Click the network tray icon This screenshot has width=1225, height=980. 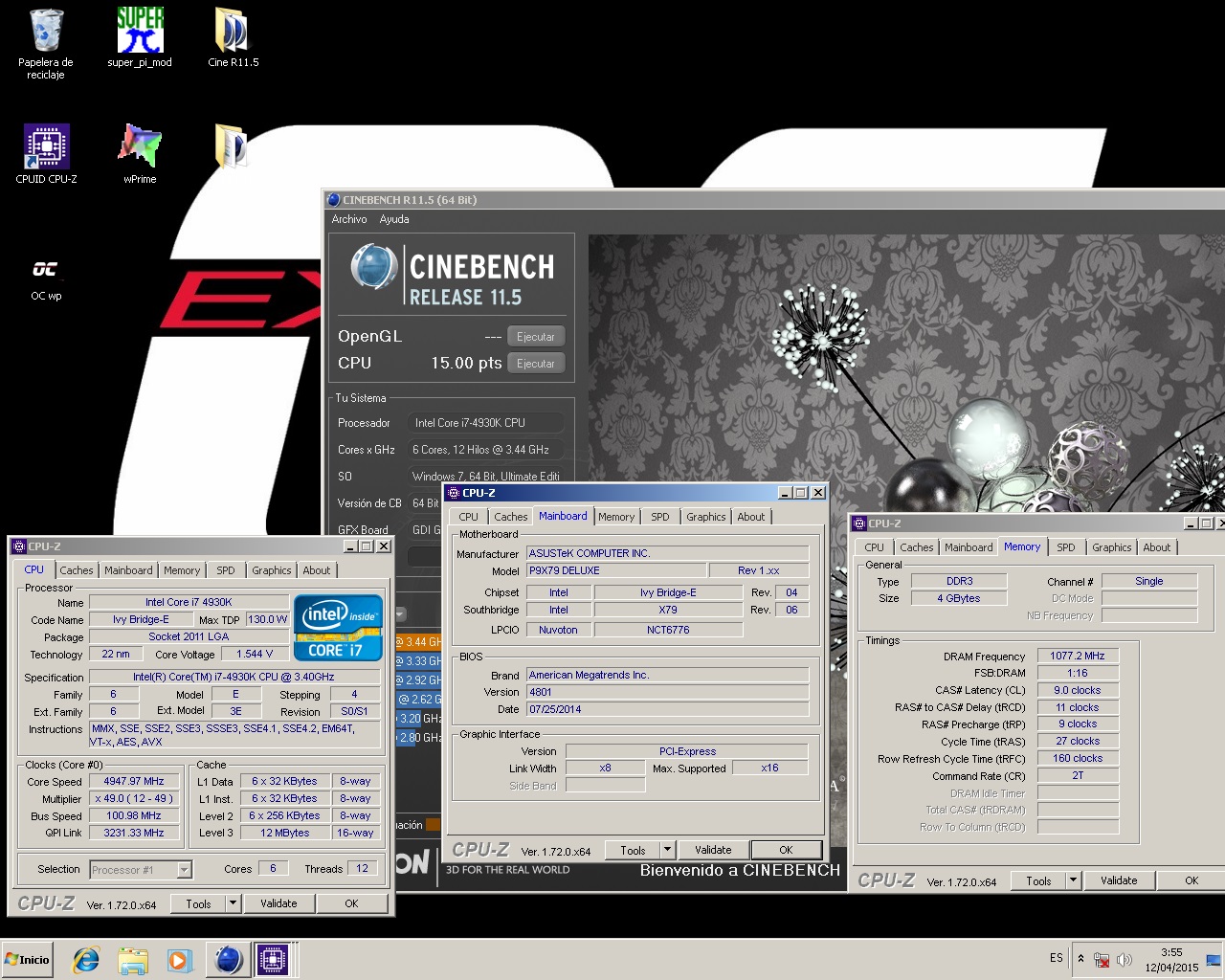pos(1102,960)
